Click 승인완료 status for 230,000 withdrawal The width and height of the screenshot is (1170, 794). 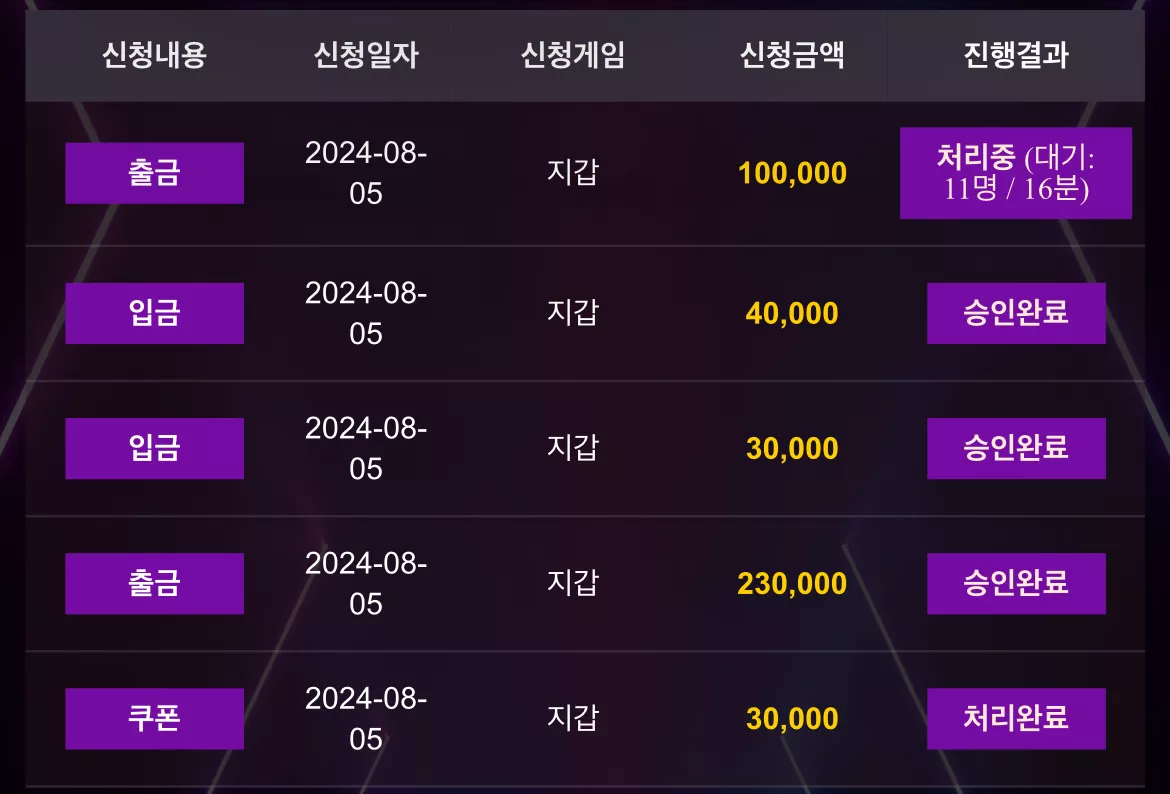(x=1016, y=584)
